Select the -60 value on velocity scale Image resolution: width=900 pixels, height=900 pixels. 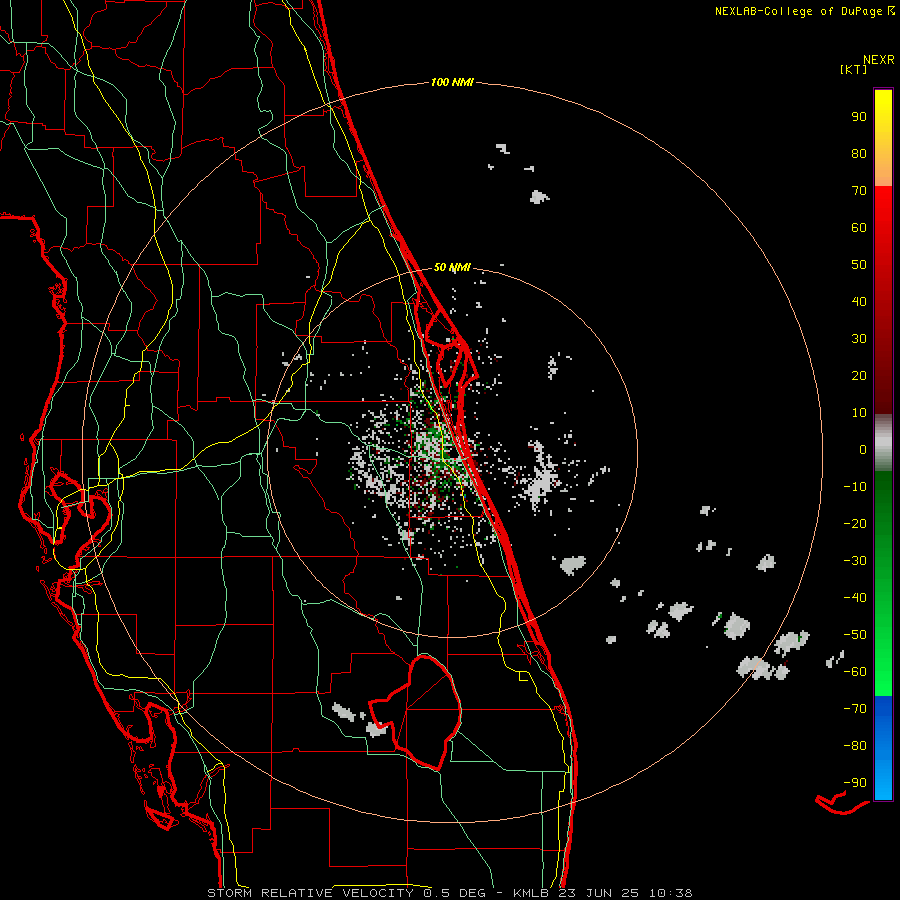coord(855,672)
